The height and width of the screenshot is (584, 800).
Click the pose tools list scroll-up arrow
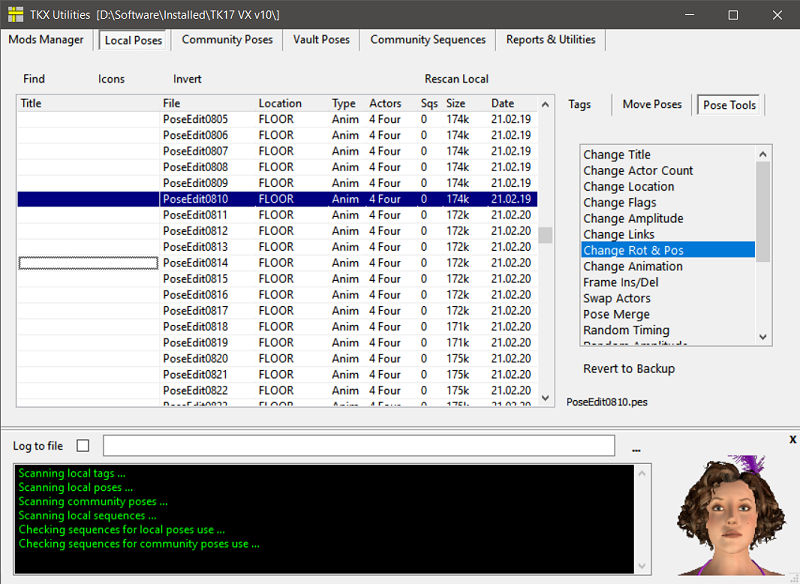click(x=763, y=154)
